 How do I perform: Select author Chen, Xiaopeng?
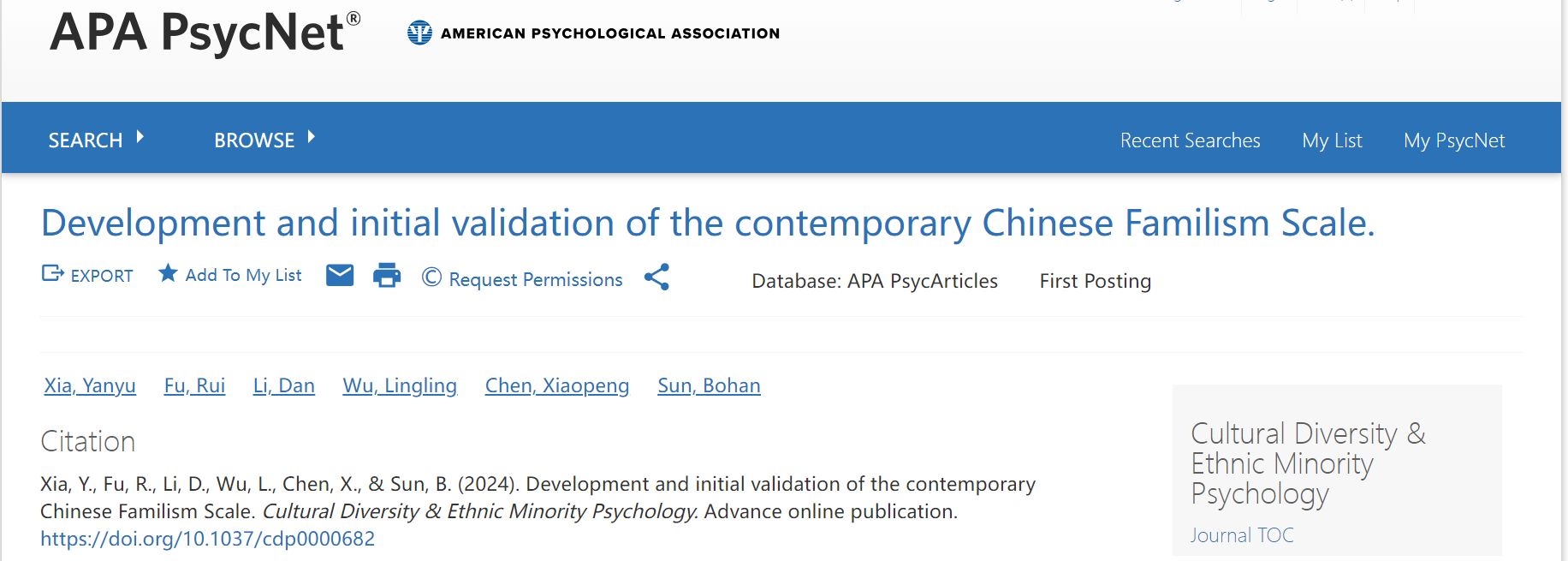coord(557,385)
